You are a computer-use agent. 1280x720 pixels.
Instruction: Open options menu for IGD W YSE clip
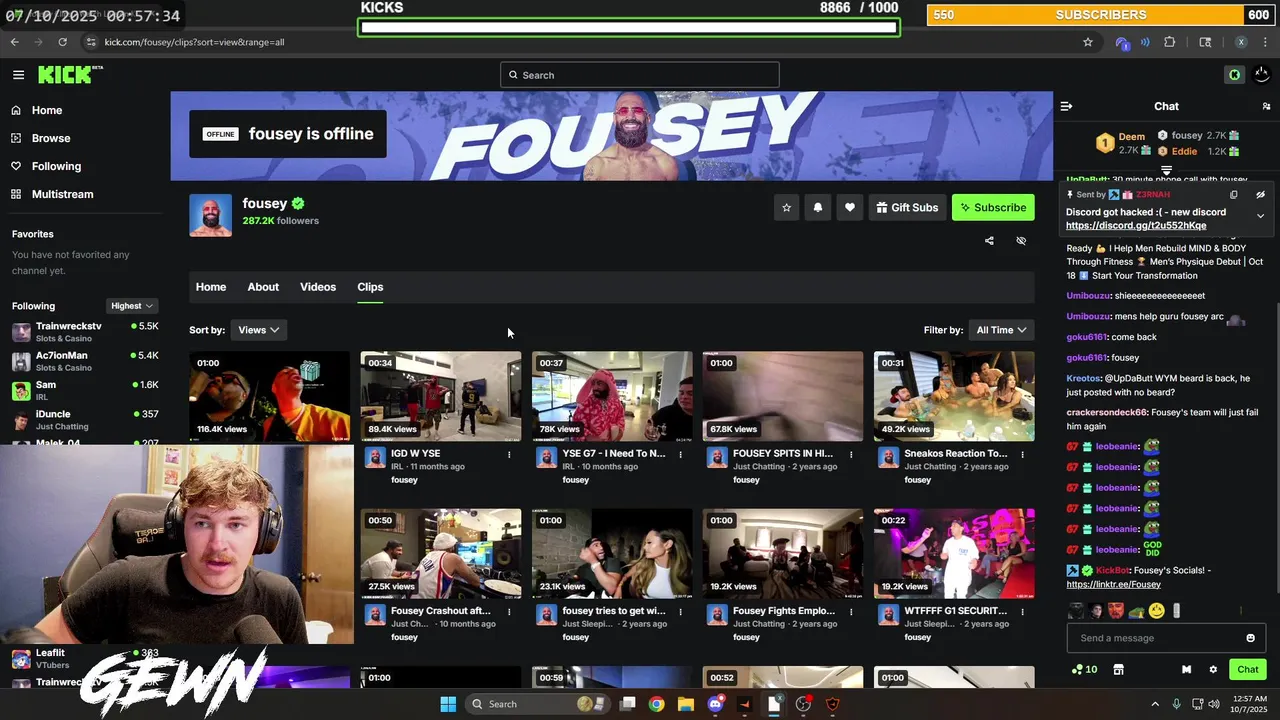click(509, 454)
